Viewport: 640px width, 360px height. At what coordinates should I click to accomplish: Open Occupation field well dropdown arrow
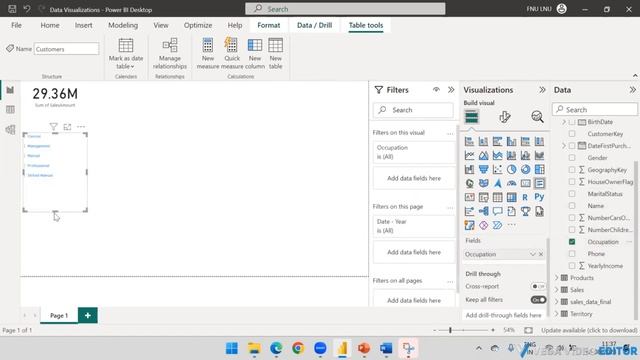coord(532,254)
